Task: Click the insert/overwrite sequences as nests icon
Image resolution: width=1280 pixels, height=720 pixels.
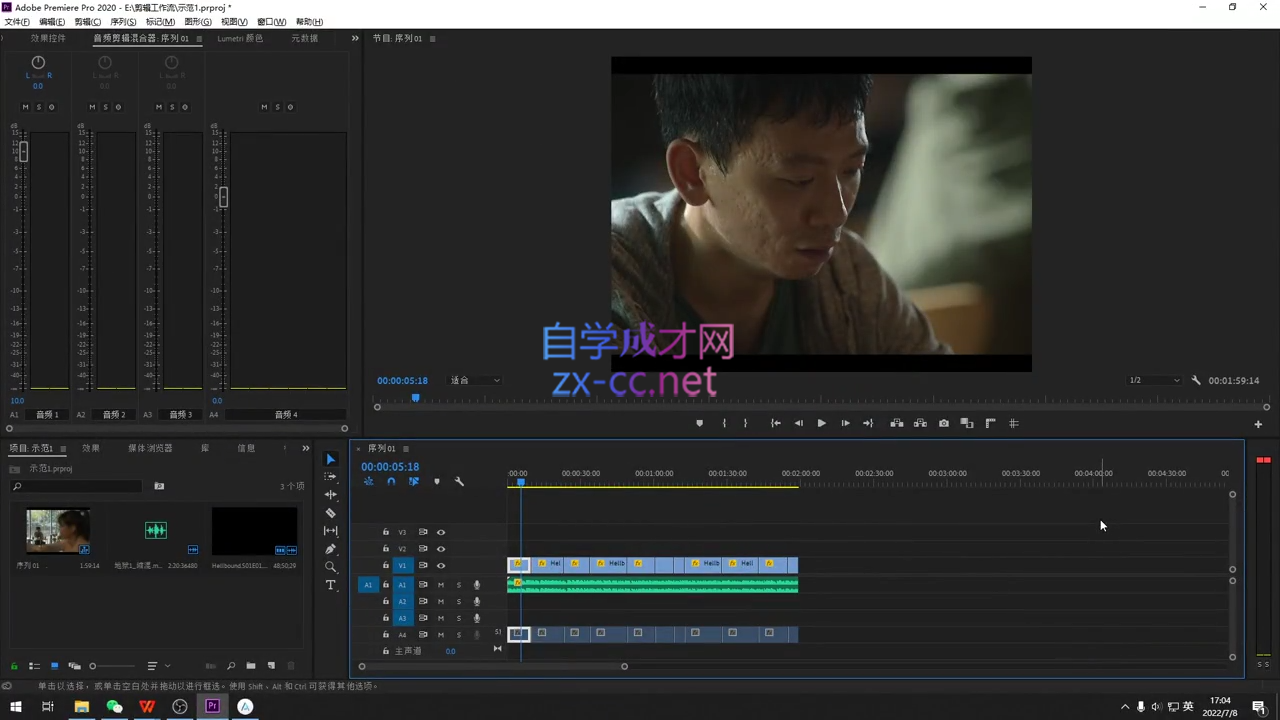Action: 368,482
